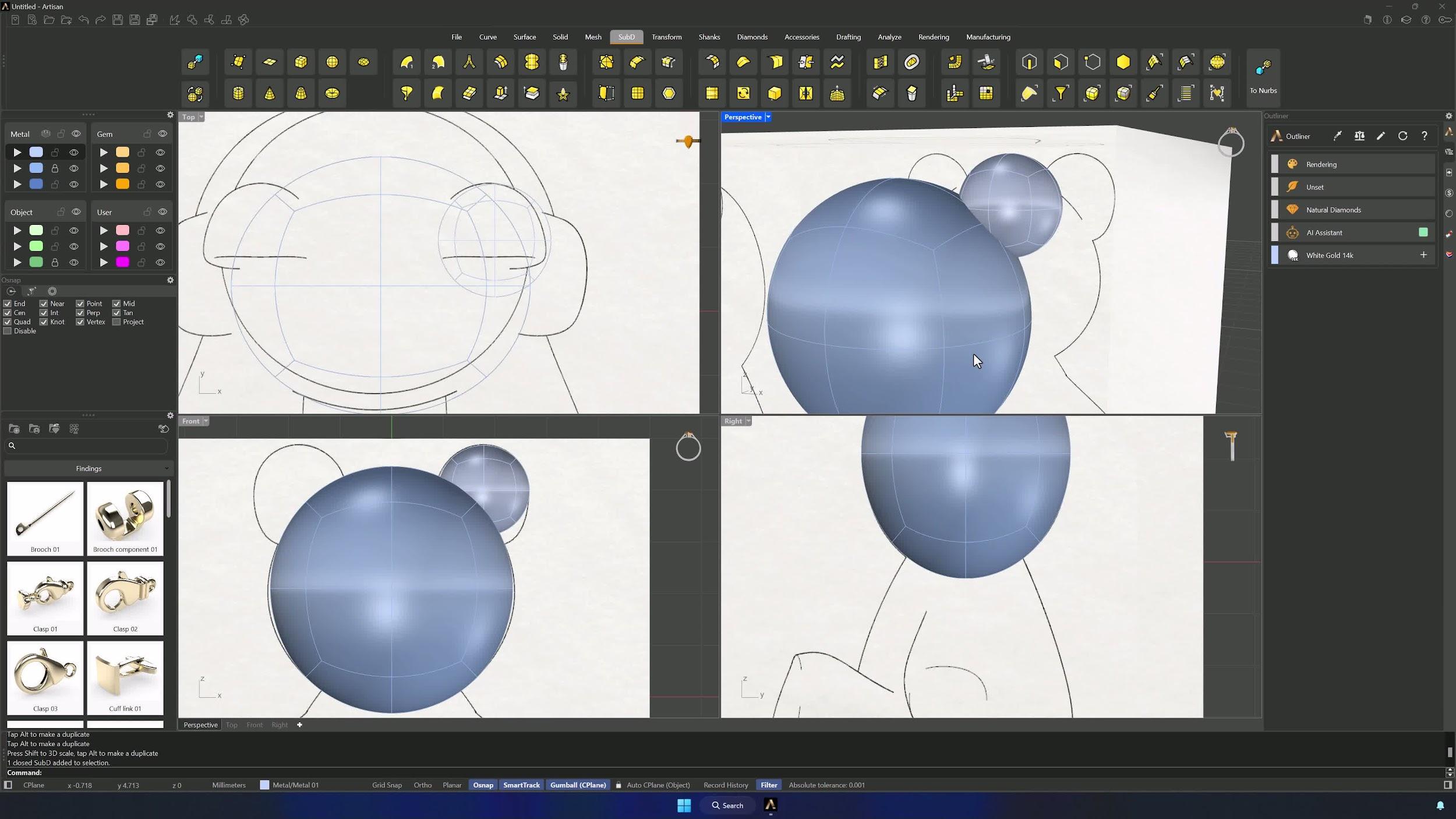Click the taskbar notification bell
This screenshot has width=1456, height=819.
[x=1440, y=805]
